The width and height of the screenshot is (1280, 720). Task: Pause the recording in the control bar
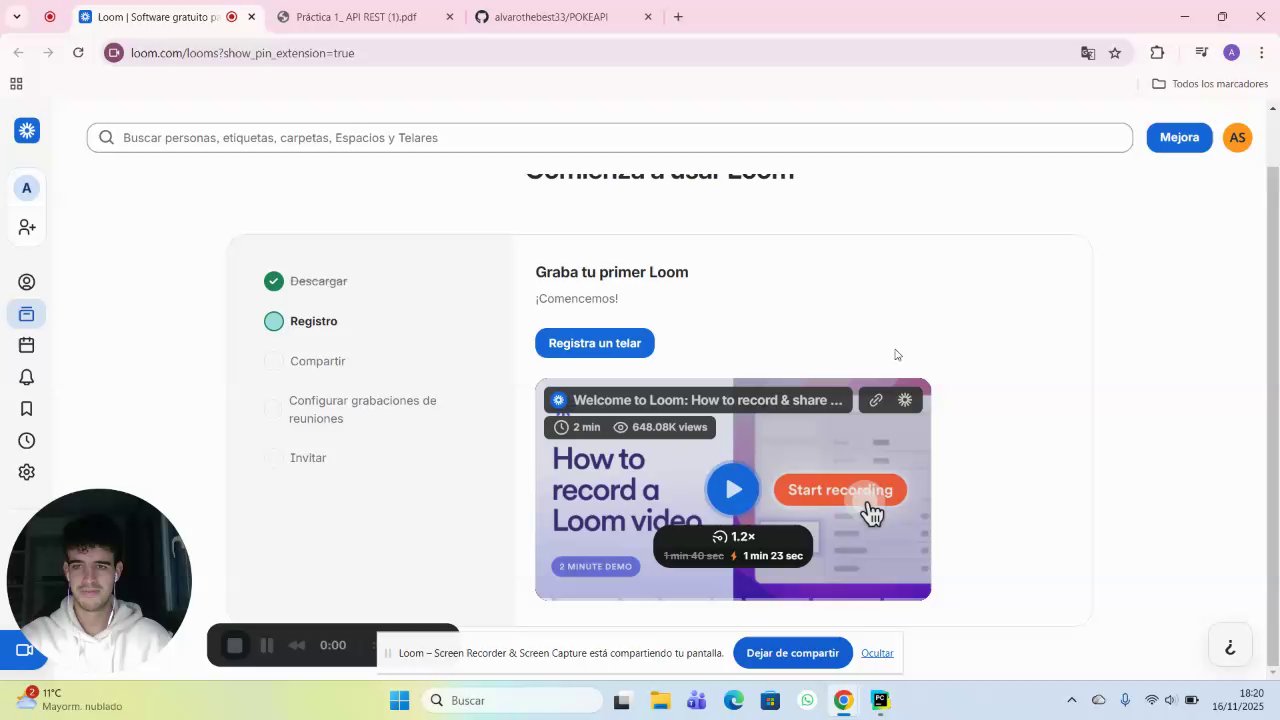pyautogui.click(x=267, y=645)
